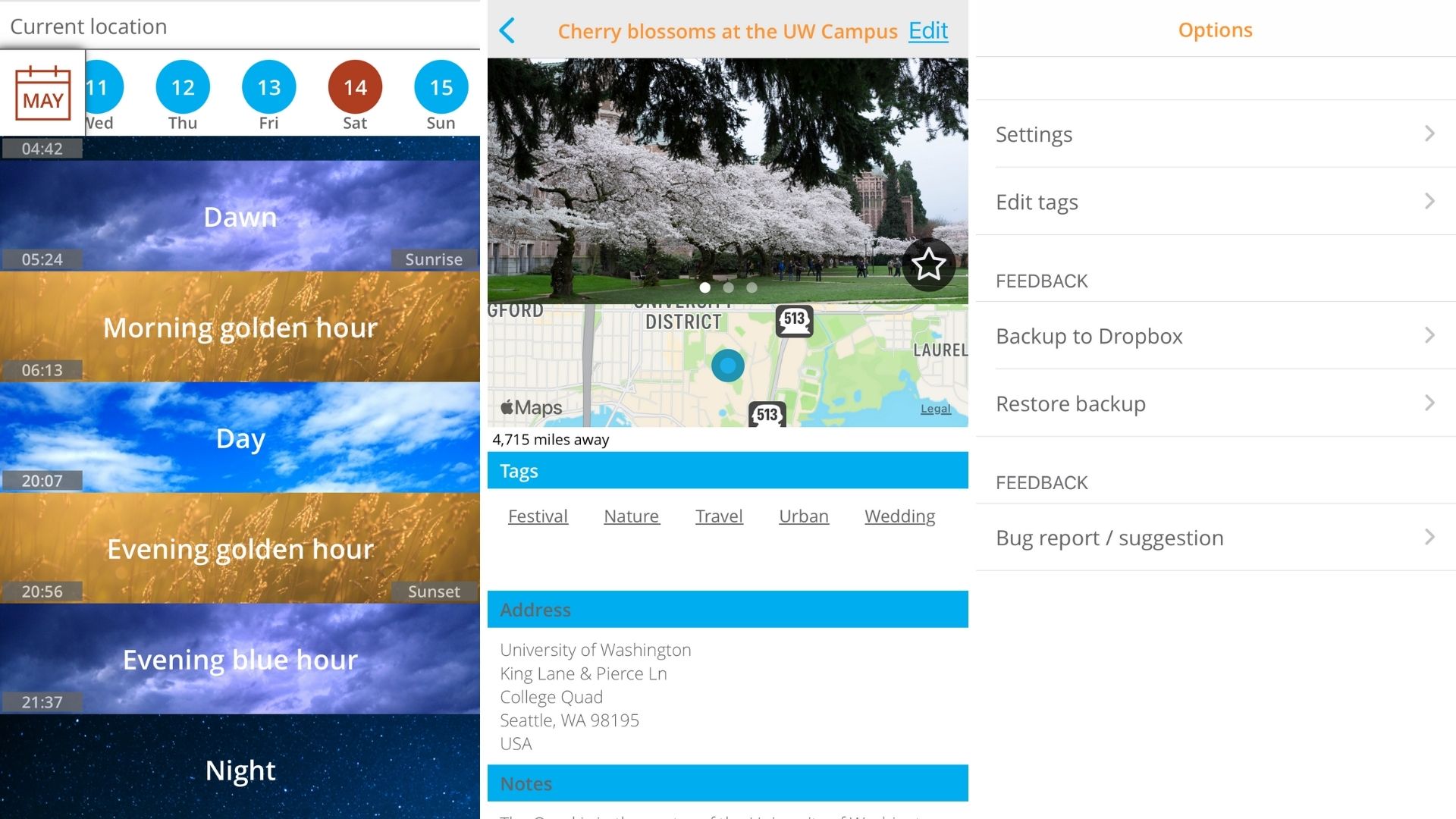Expand the Backup to Dropbox chevron
Screen dimensions: 1456x819
tap(1431, 335)
